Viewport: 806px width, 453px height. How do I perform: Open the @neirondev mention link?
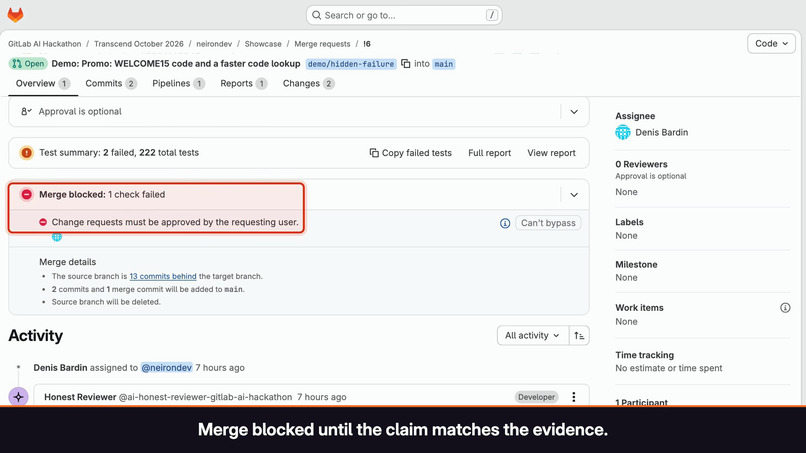click(x=167, y=368)
